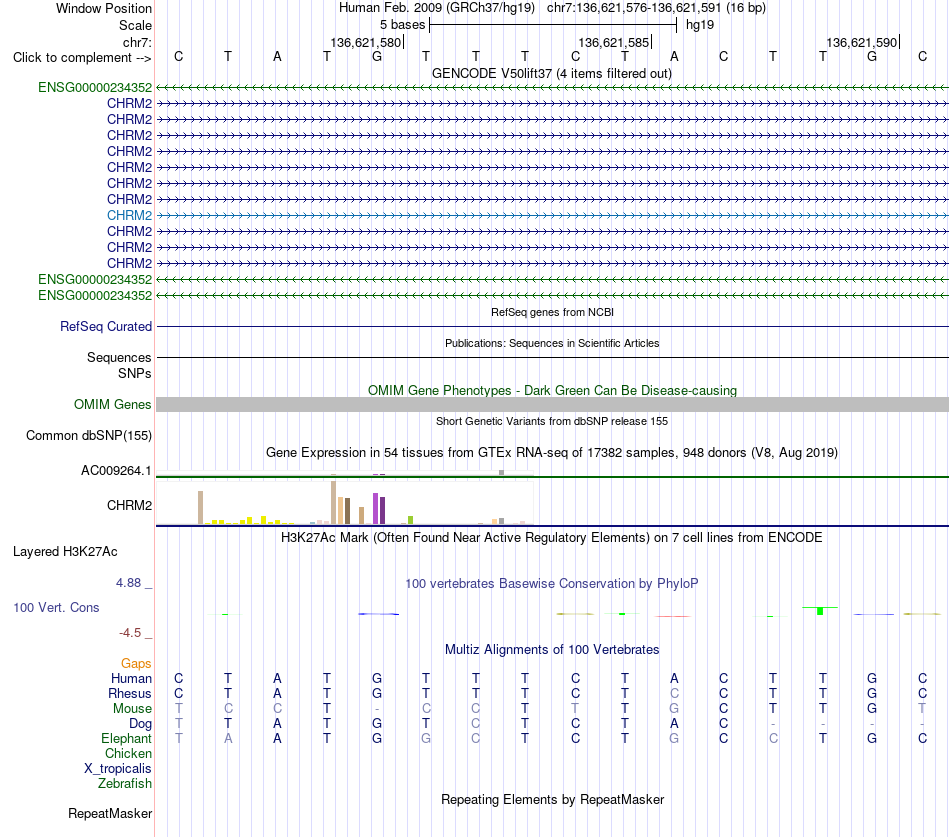Select the X_tropicalis alignment row label
Screen dimensions: 950x837
(x=118, y=769)
